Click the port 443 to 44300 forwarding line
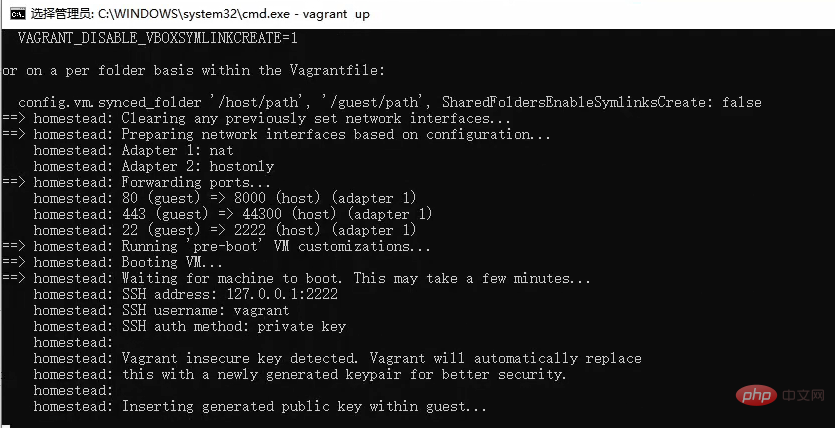 [233, 214]
